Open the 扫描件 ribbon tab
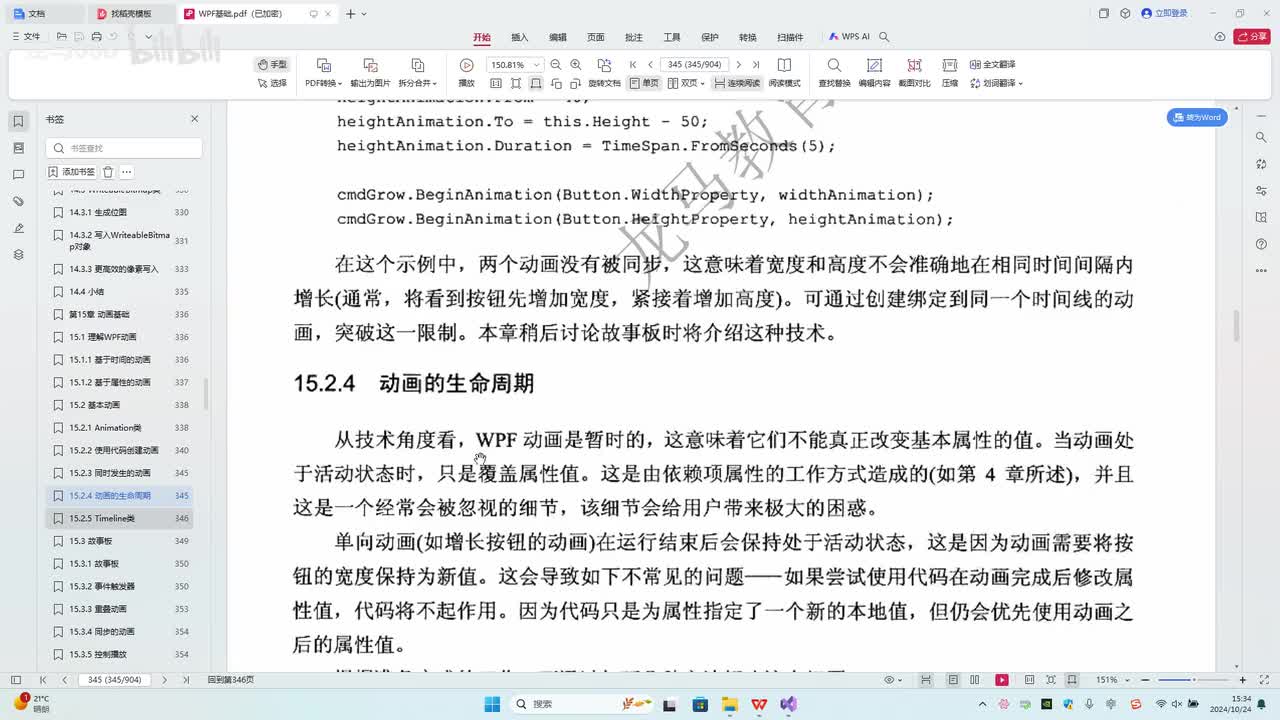 click(x=790, y=37)
